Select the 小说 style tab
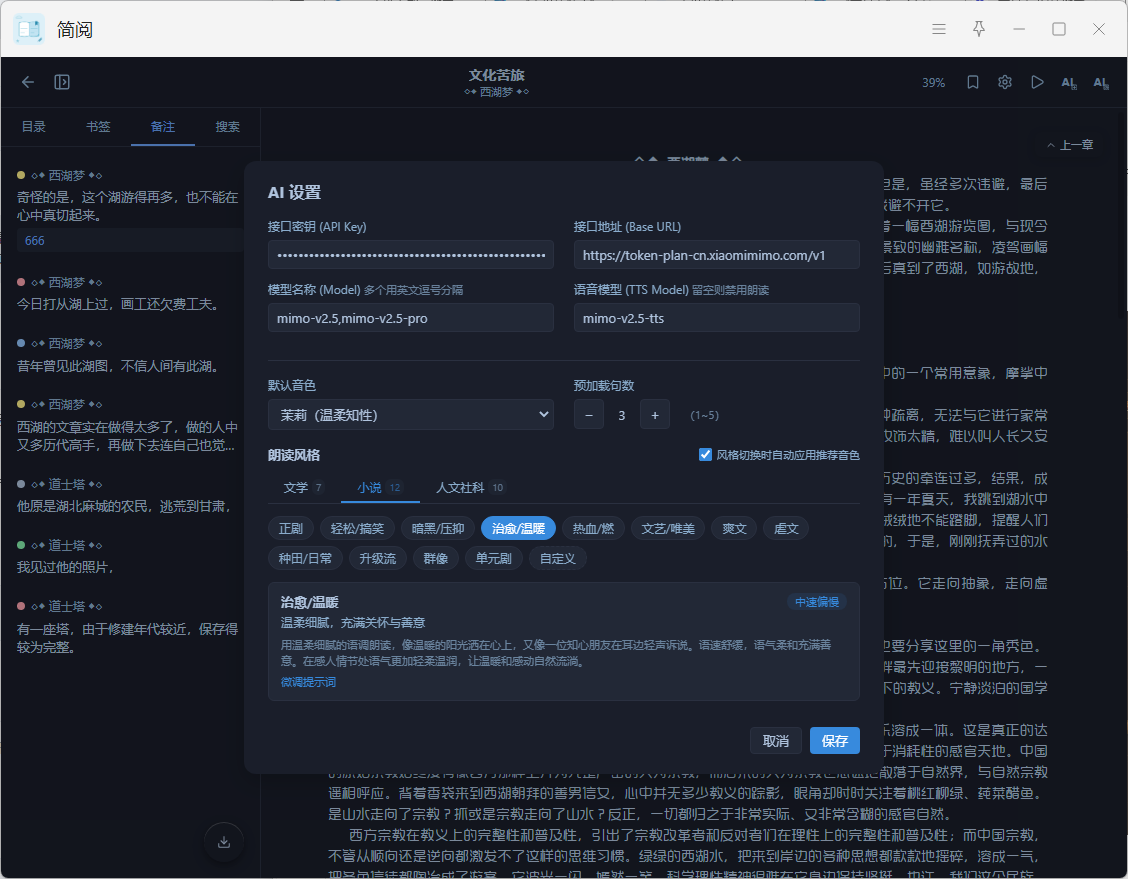This screenshot has height=879, width=1128. click(x=380, y=488)
